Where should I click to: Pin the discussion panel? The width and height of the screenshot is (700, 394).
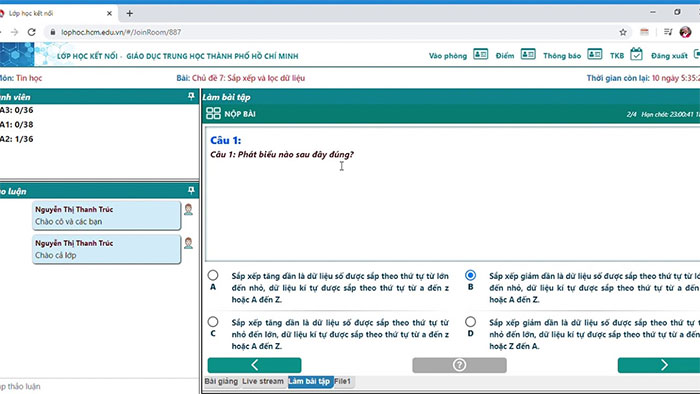click(191, 191)
